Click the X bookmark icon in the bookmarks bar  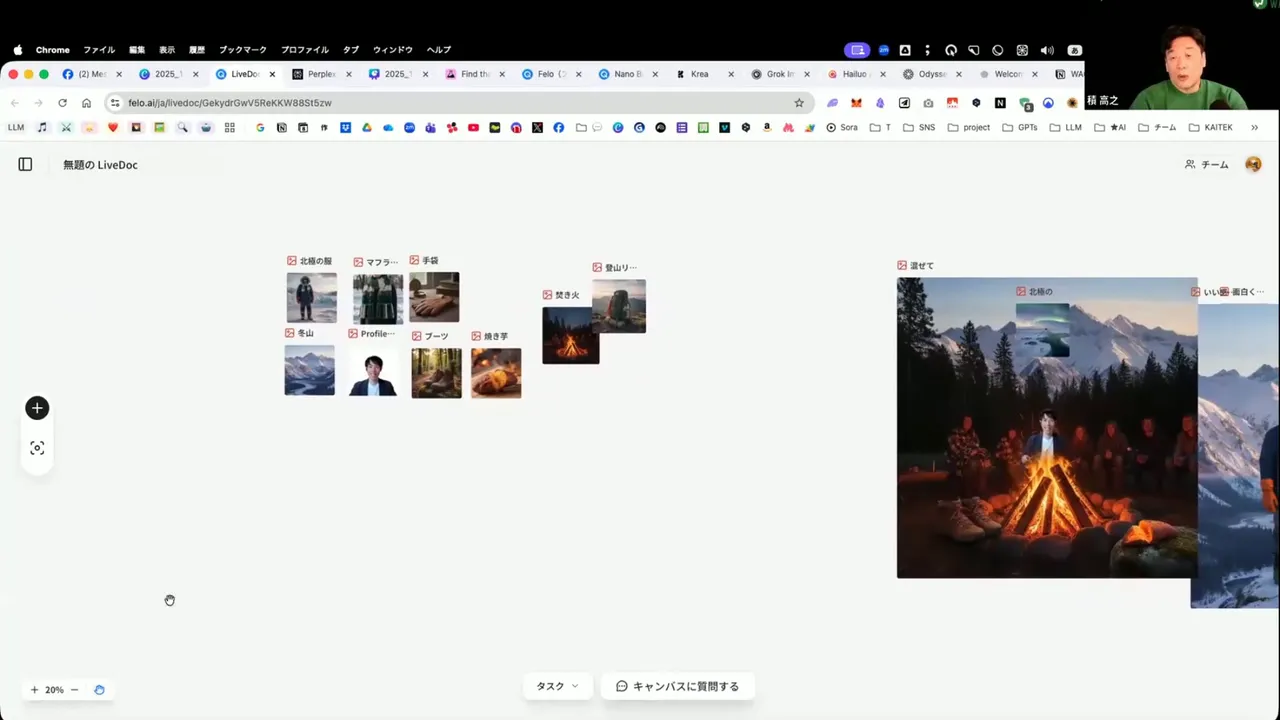point(537,127)
